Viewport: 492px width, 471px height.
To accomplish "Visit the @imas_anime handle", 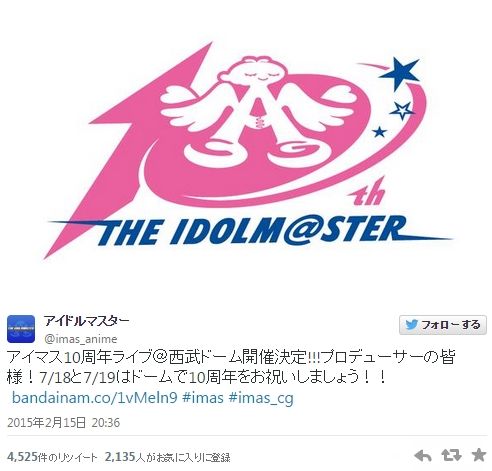I will tap(81, 339).
